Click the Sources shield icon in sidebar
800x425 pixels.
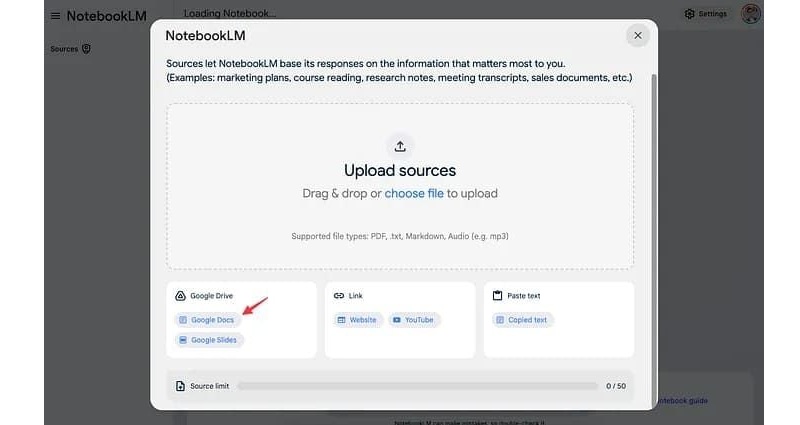[86, 48]
